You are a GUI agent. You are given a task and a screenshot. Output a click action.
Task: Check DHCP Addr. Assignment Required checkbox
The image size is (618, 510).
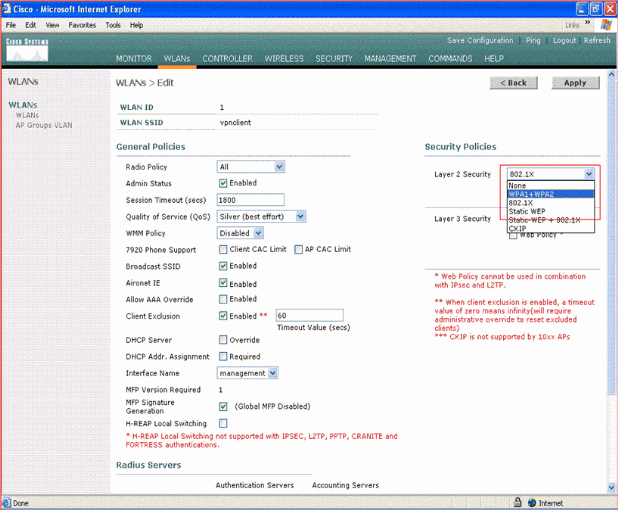point(223,356)
